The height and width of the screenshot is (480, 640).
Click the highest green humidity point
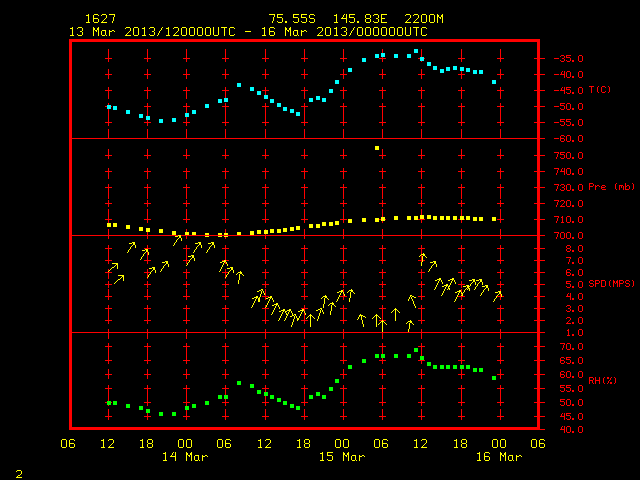pyautogui.click(x=416, y=350)
